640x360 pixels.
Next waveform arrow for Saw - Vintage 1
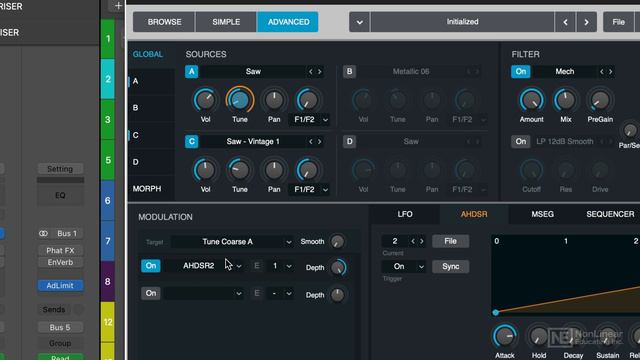pyautogui.click(x=320, y=142)
